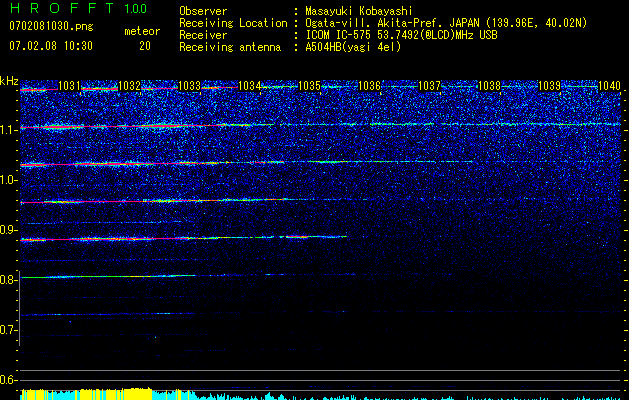Click the yellow signal-level bar at bottom
Screen dimensions: 629x400
tap(86, 394)
